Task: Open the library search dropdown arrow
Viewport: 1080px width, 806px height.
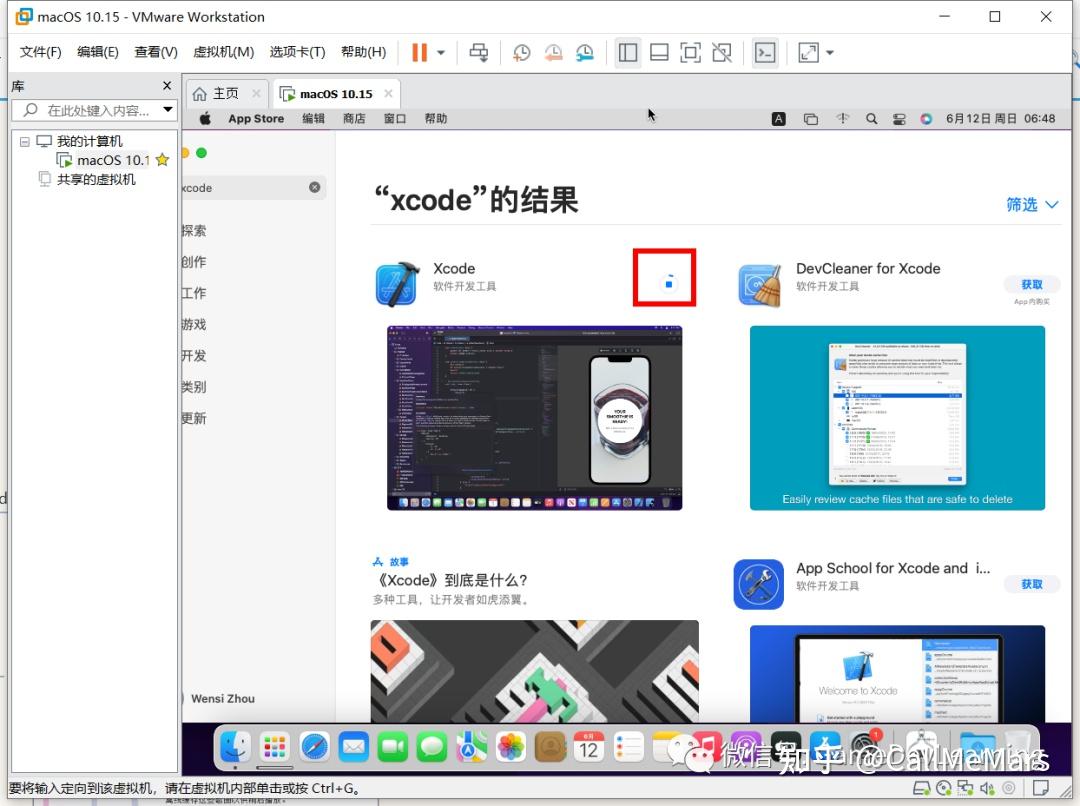Action: 167,110
